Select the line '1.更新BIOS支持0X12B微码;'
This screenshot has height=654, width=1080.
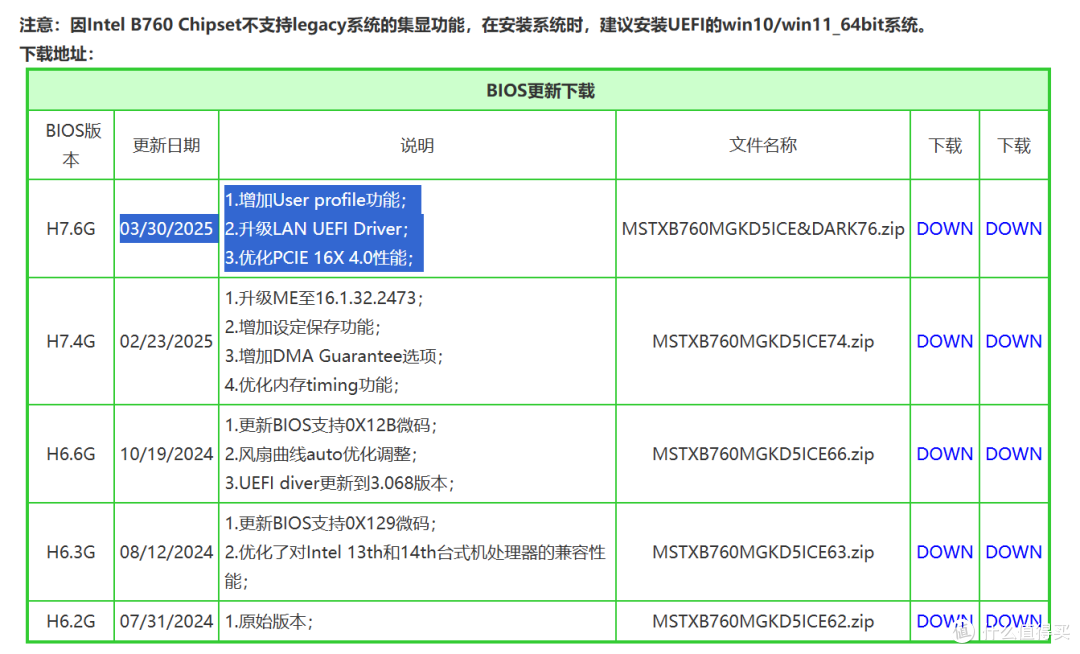tap(331, 425)
